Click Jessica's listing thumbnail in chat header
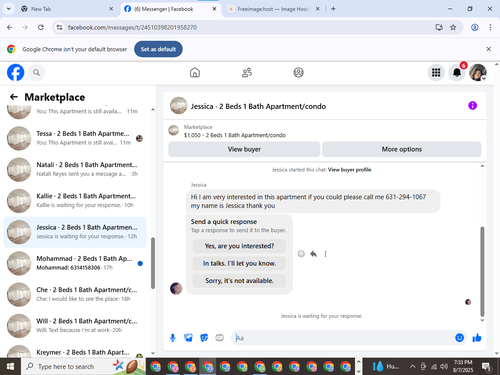 [179, 106]
